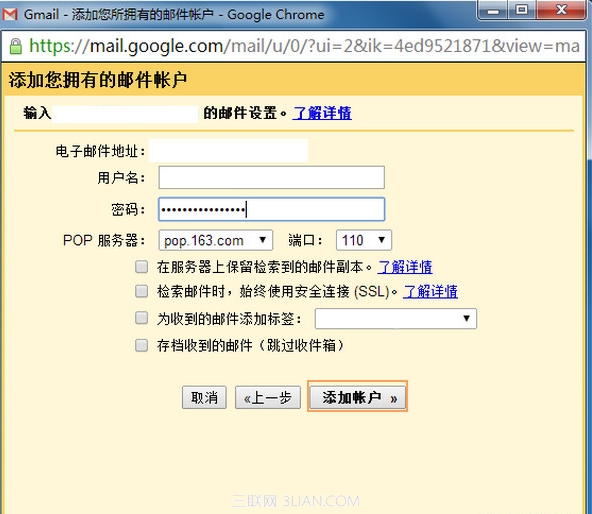This screenshot has width=592, height=514.
Task: Click the «上一步 back button
Action: [x=268, y=397]
